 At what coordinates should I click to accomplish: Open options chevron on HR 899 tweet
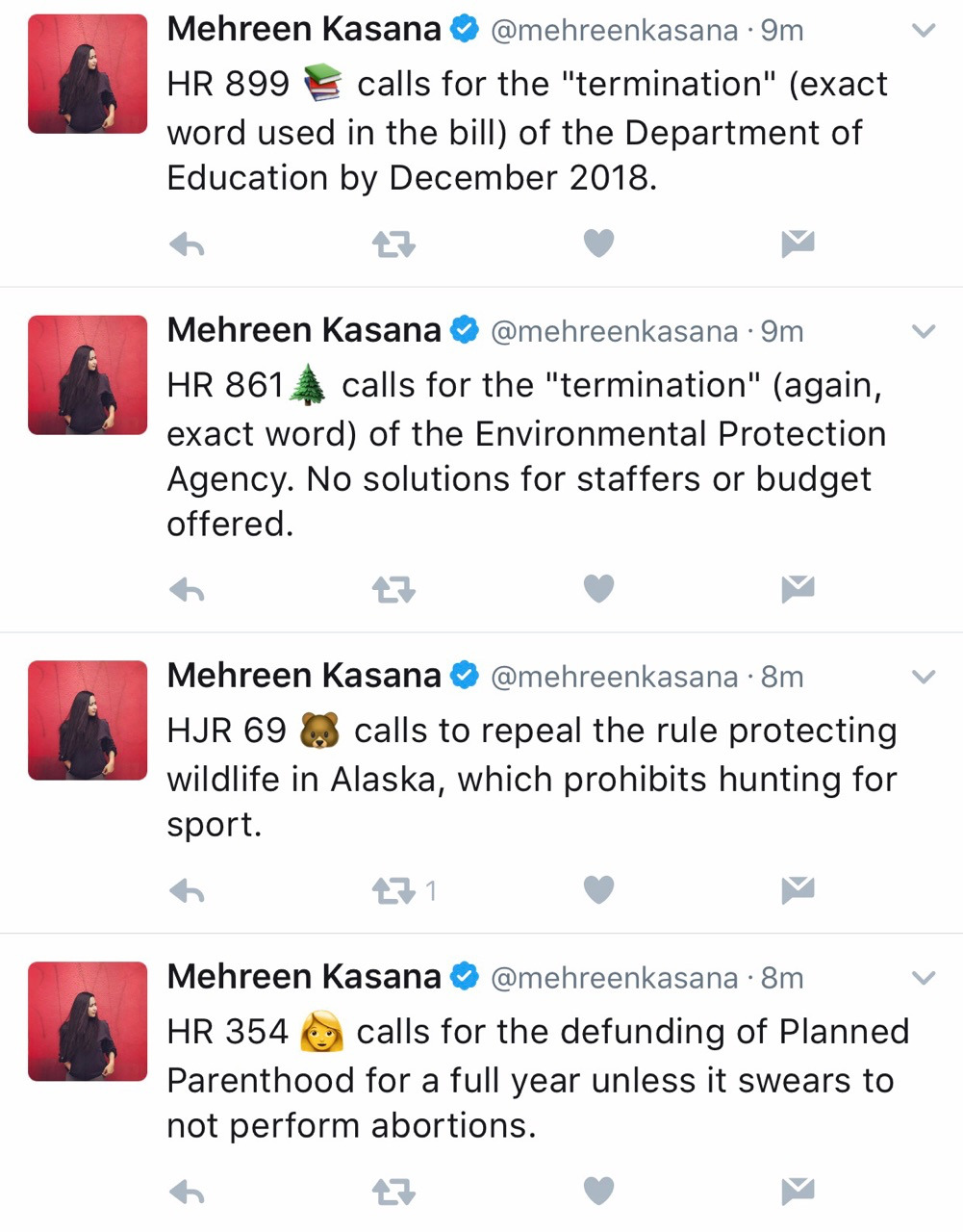pyautogui.click(x=923, y=31)
